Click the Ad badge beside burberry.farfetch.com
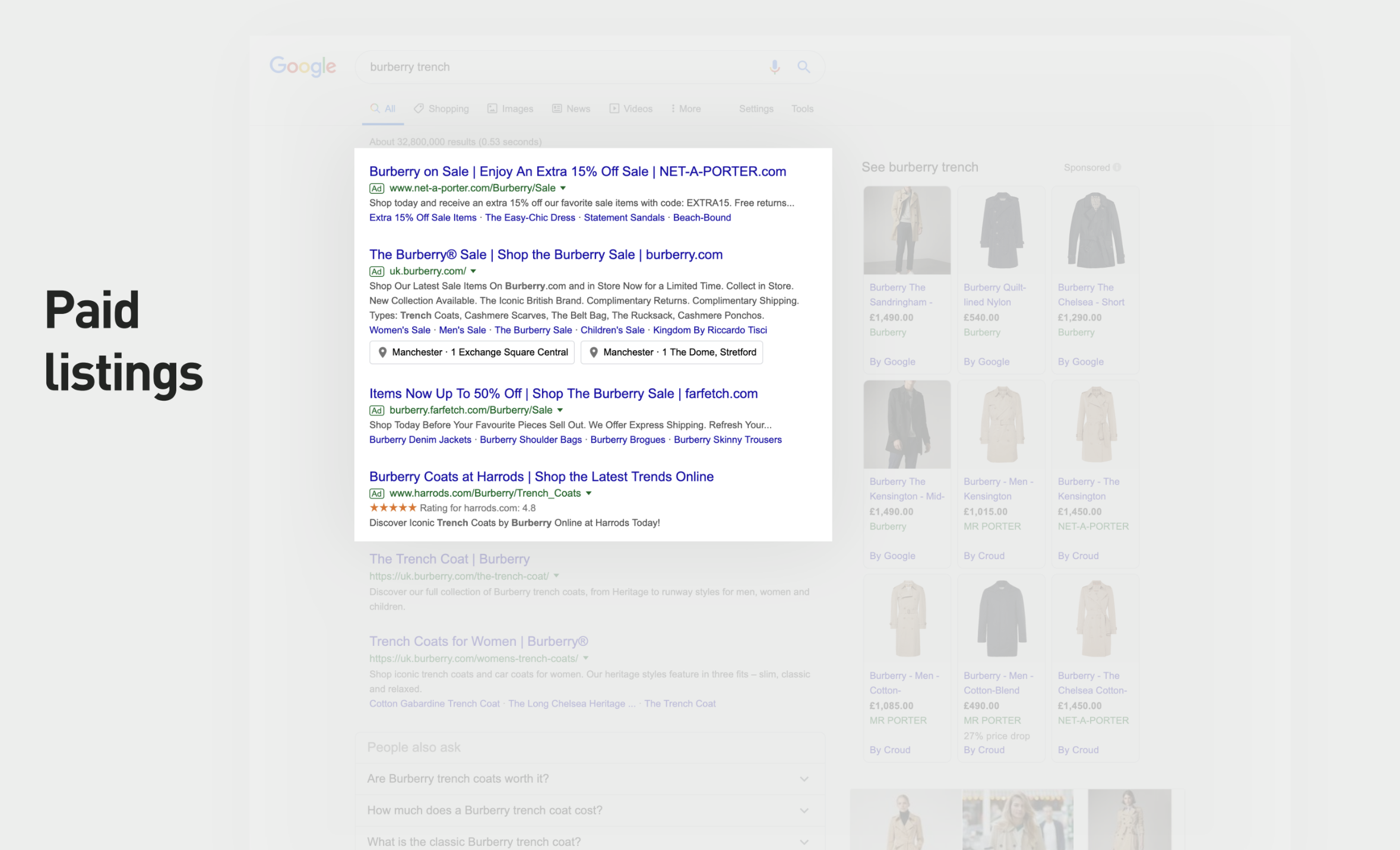 click(376, 410)
